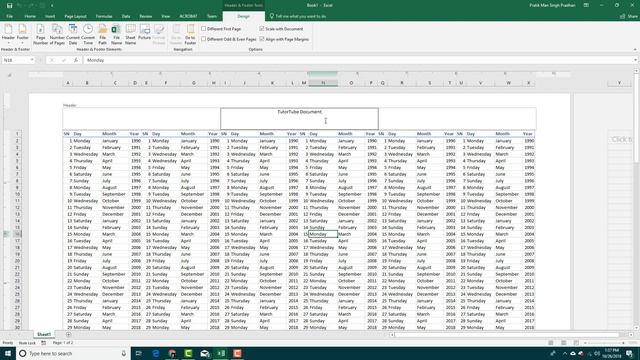
Task: Open the Name Box dropdown arrow
Action: tap(32, 60)
